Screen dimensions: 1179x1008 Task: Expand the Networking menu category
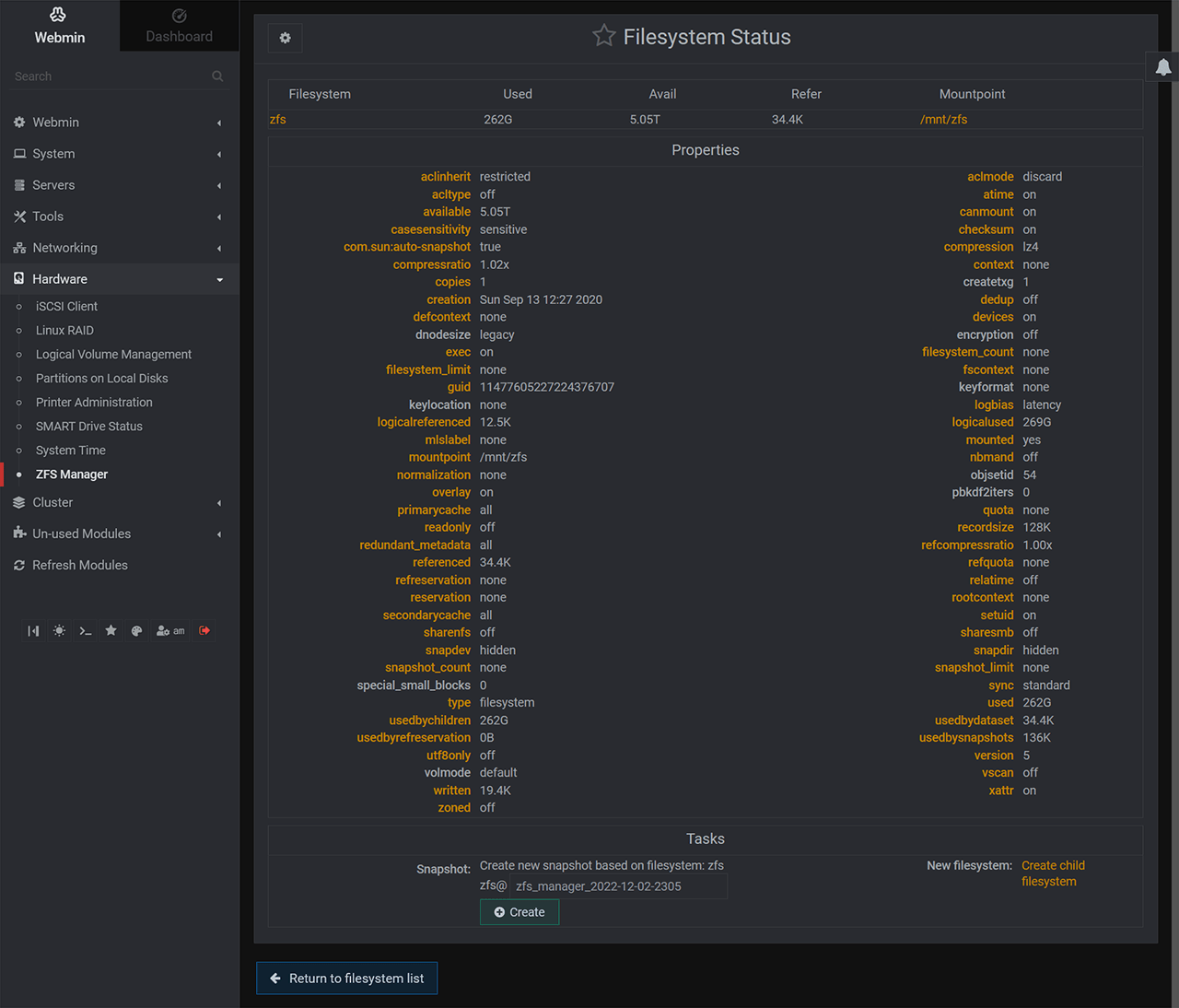point(120,248)
